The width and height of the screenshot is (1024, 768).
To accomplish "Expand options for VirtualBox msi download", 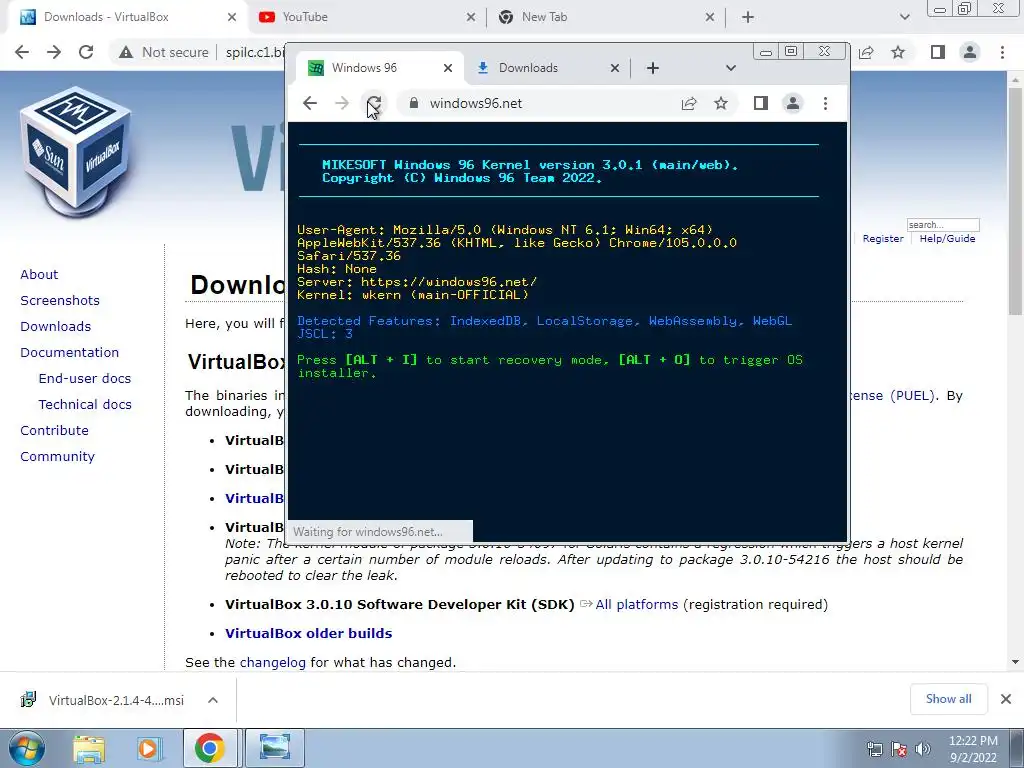I will click(213, 700).
